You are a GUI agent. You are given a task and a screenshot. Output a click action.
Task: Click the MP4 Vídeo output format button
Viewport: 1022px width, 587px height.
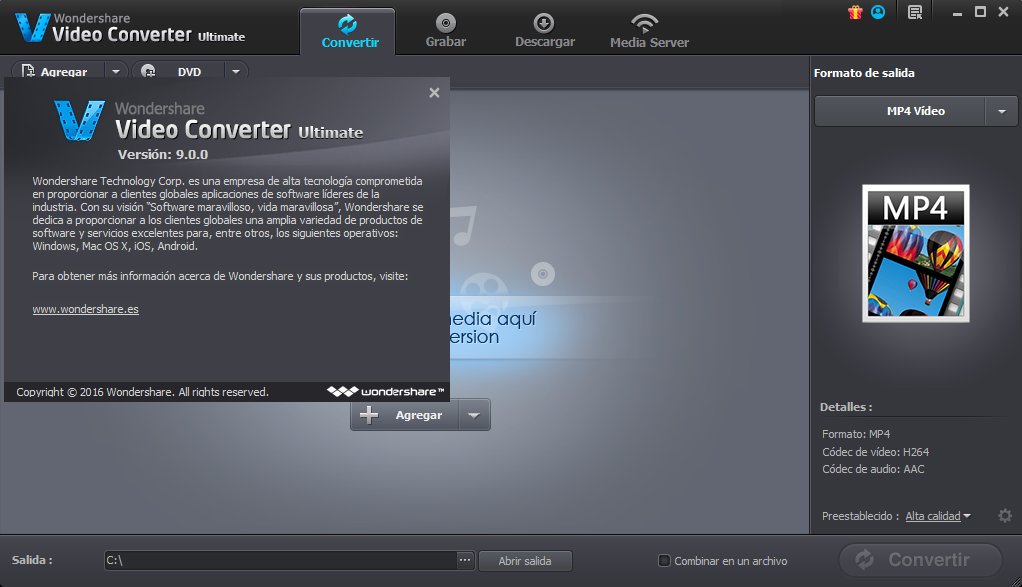[x=900, y=111]
